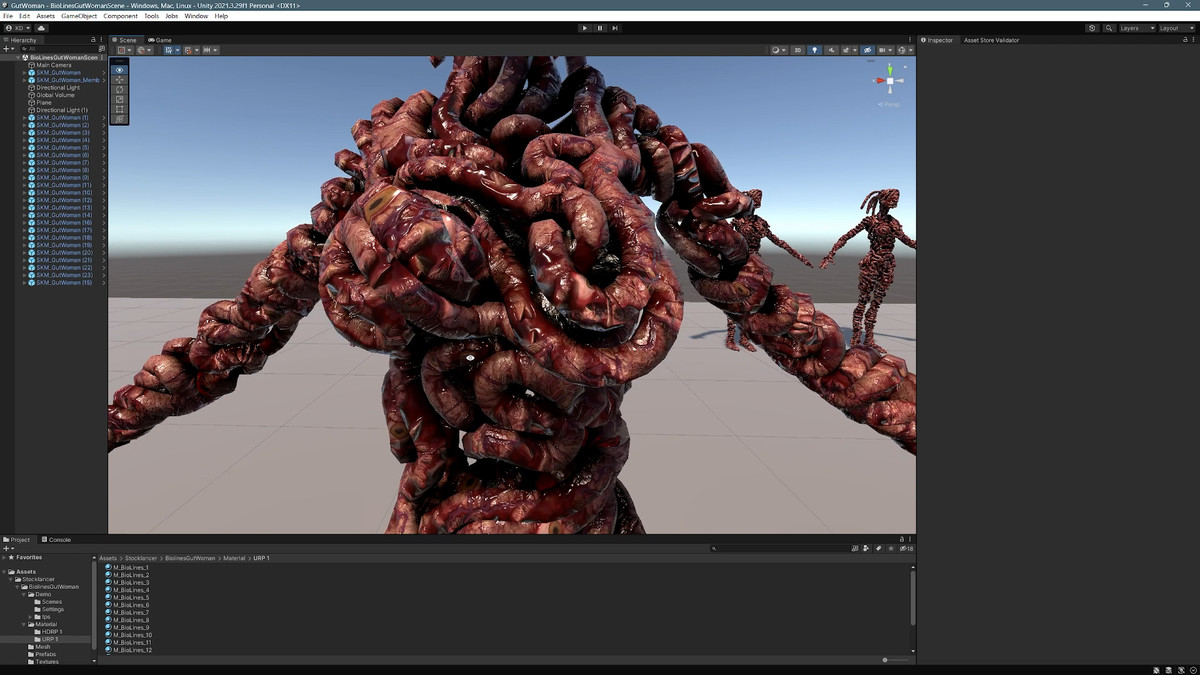Select the HDRP 1 folder in Project

(x=52, y=632)
